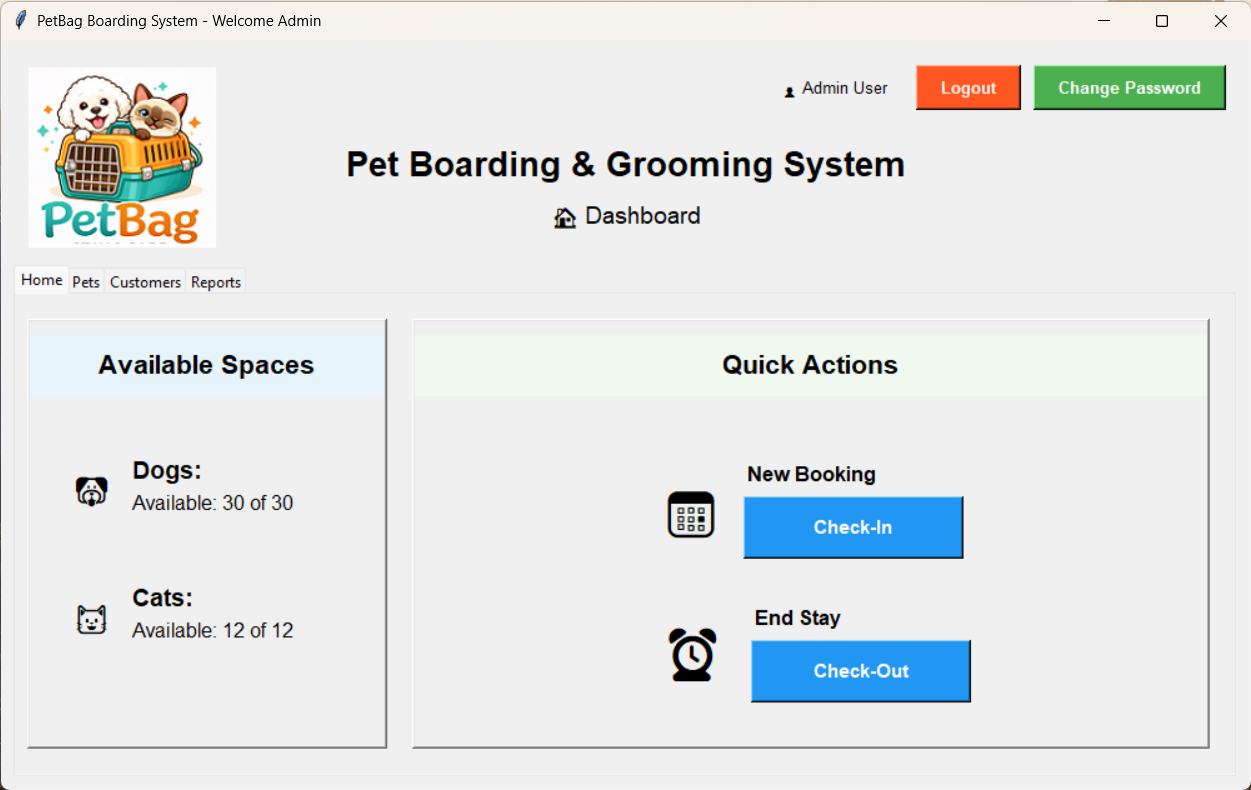Select the Home tab
This screenshot has height=790, width=1251.
pos(41,280)
